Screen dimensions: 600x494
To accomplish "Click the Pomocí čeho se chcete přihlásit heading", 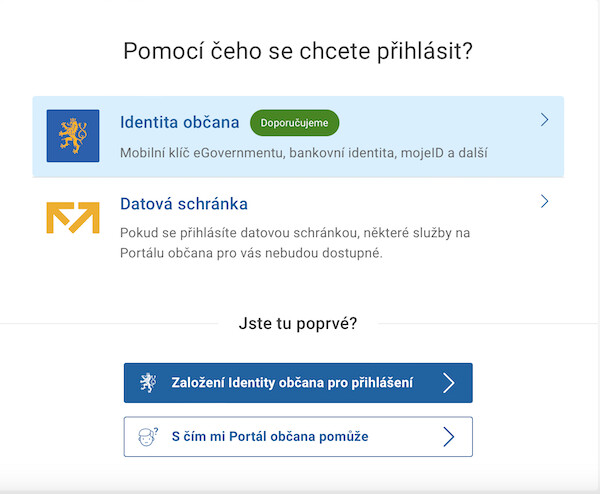I will (298, 51).
